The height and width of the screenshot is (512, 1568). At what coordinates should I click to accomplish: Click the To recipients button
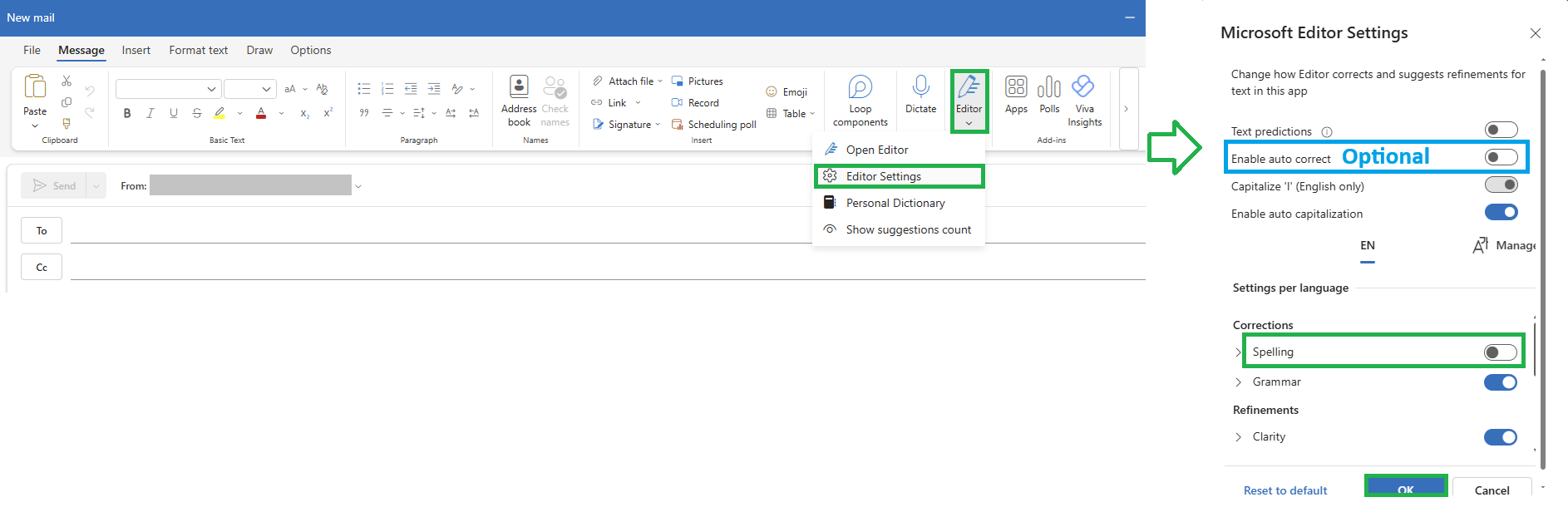pos(42,230)
